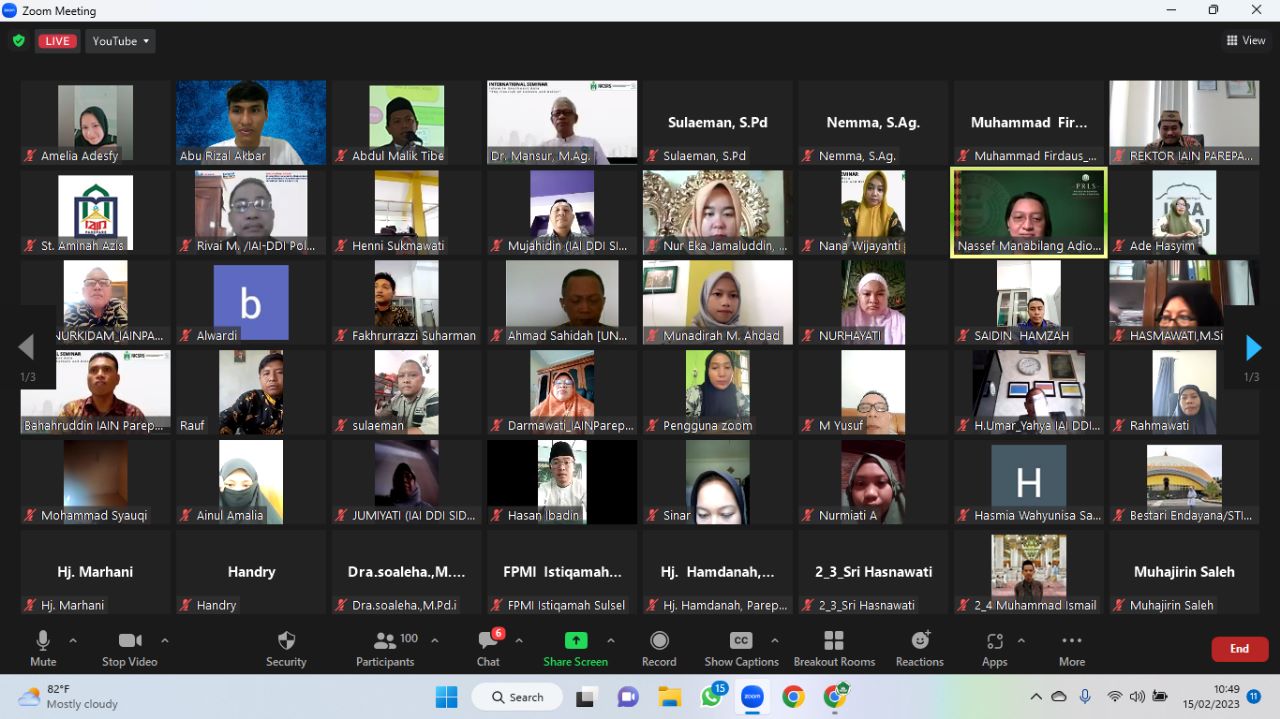This screenshot has height=719, width=1280.
Task: Open the More options menu
Action: [x=1071, y=647]
